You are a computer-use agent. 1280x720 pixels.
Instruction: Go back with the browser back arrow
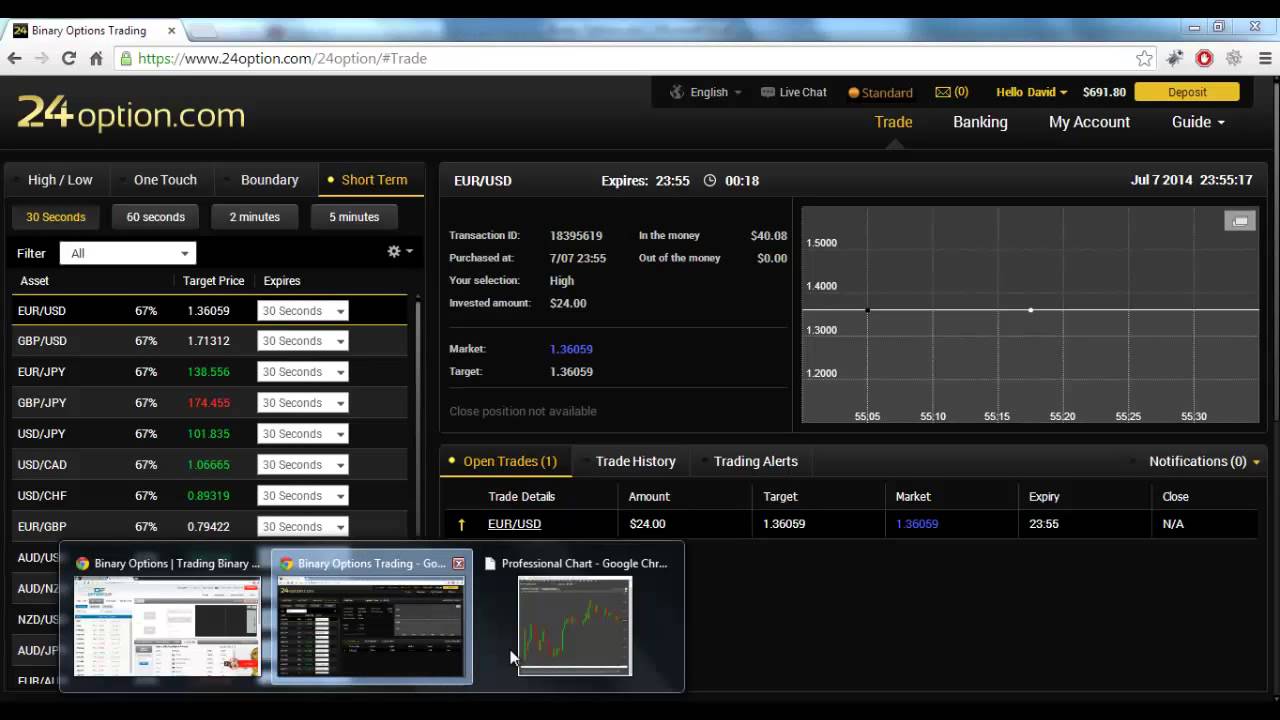coord(14,58)
